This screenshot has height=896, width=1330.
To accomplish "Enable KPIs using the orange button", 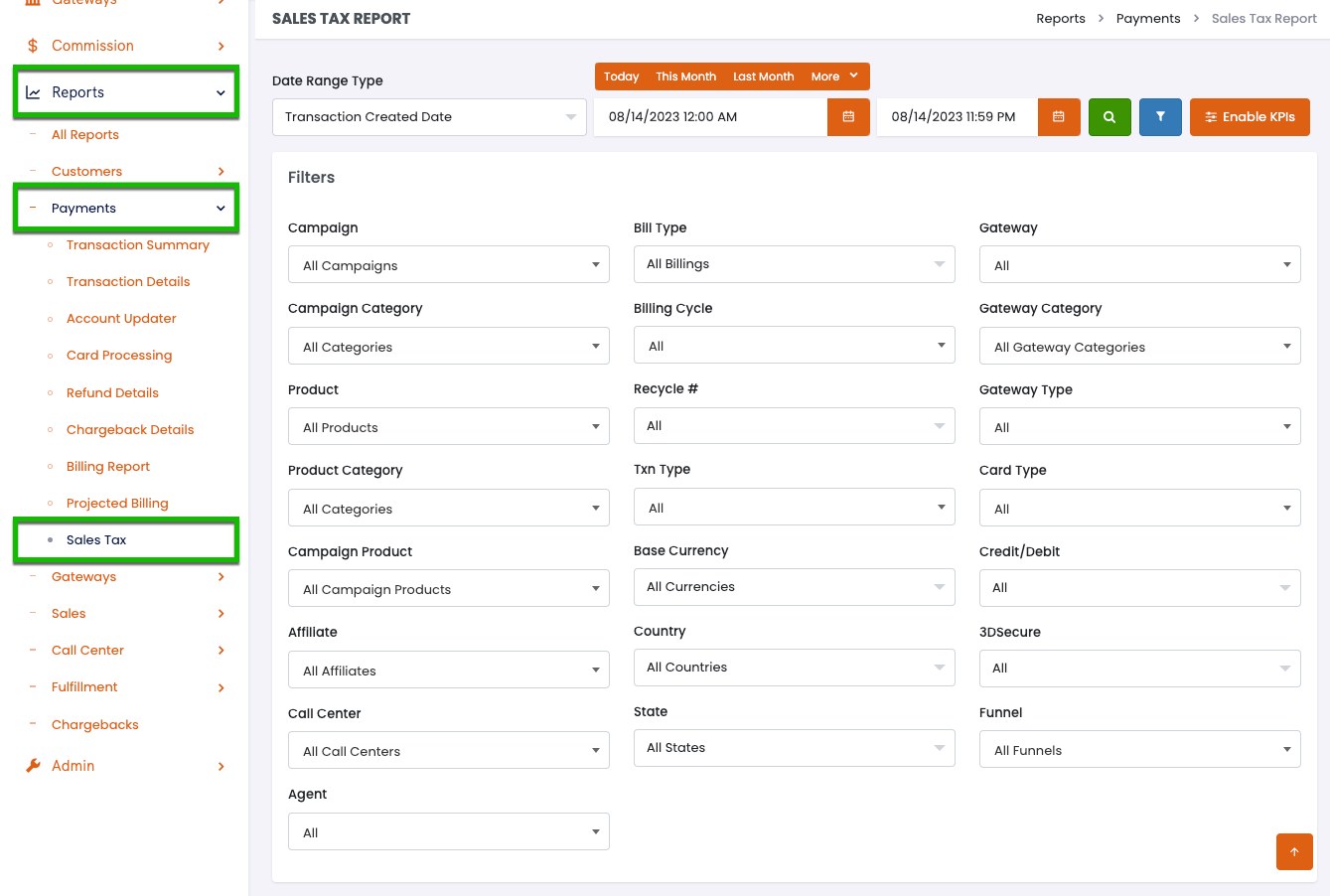I will click(1250, 117).
